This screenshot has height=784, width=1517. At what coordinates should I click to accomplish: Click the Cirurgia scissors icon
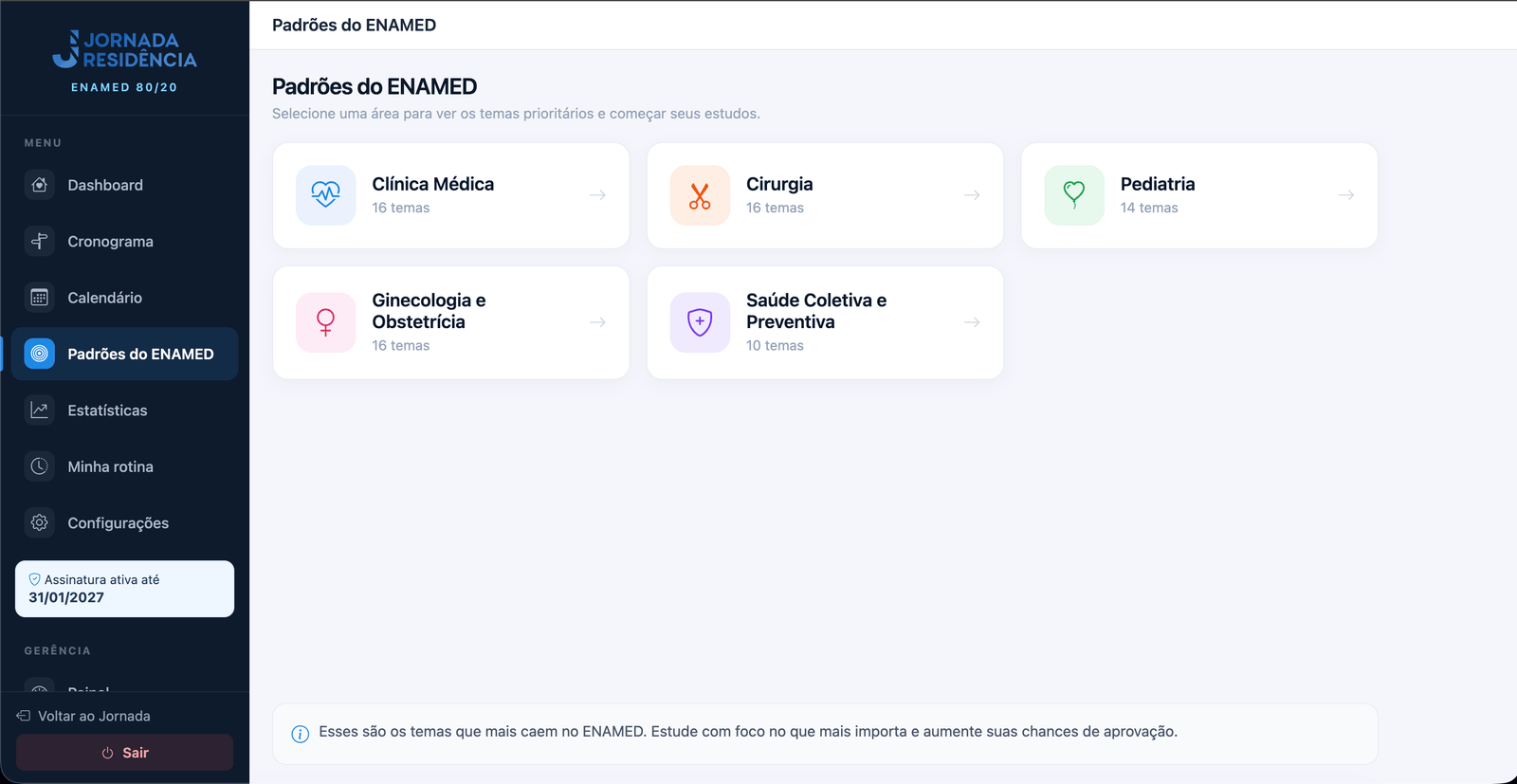point(700,195)
